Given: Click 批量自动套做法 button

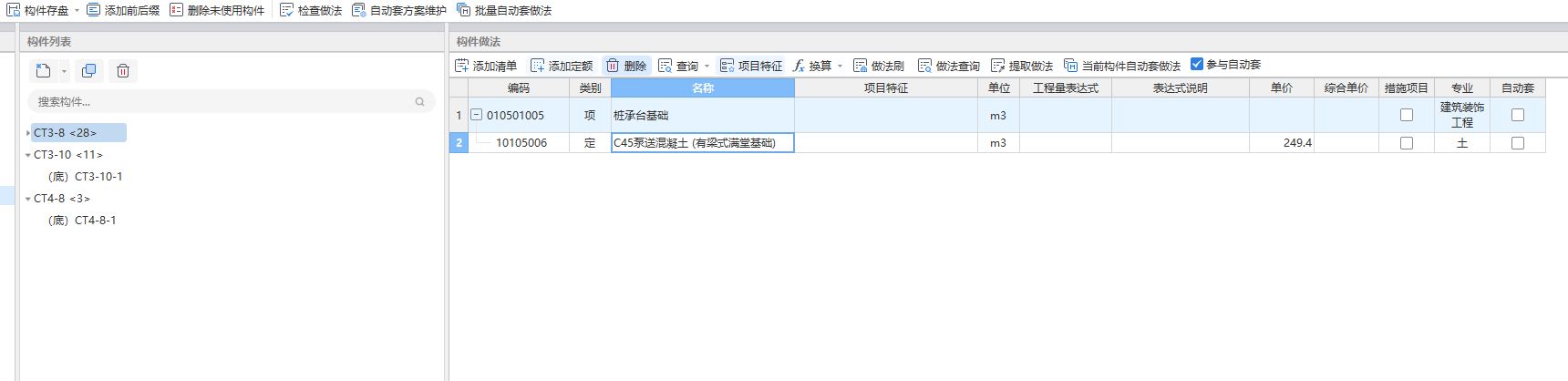Looking at the screenshot, I should coord(504,10).
